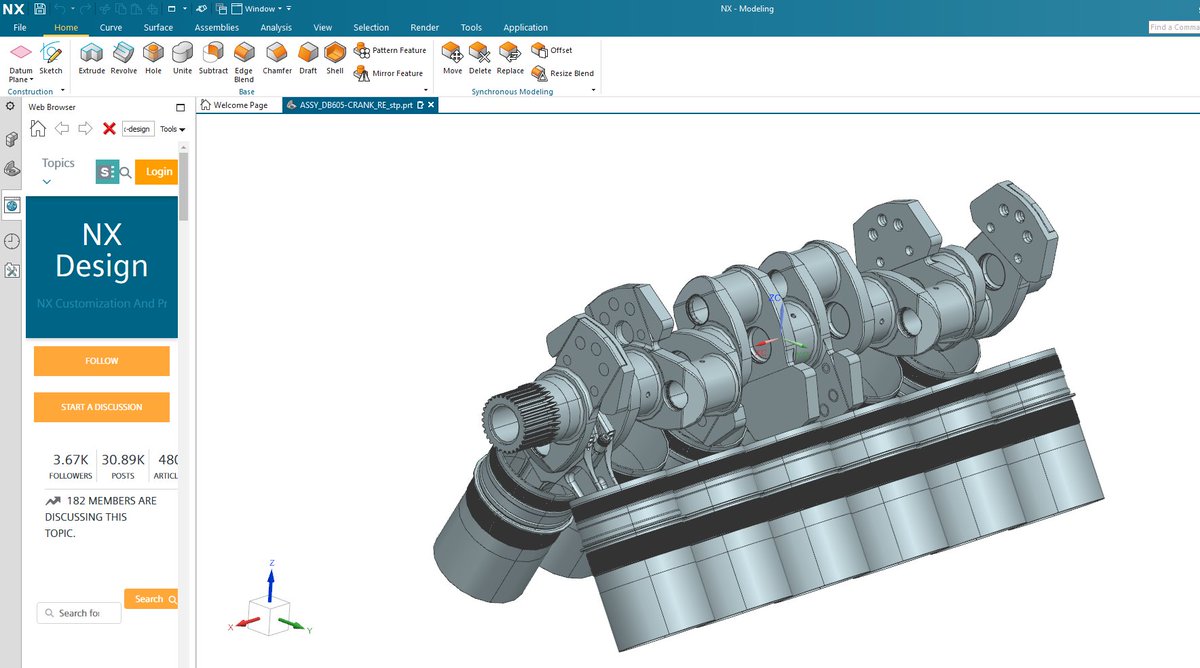Expand the Construction group options
The image size is (1200, 668).
click(x=62, y=91)
